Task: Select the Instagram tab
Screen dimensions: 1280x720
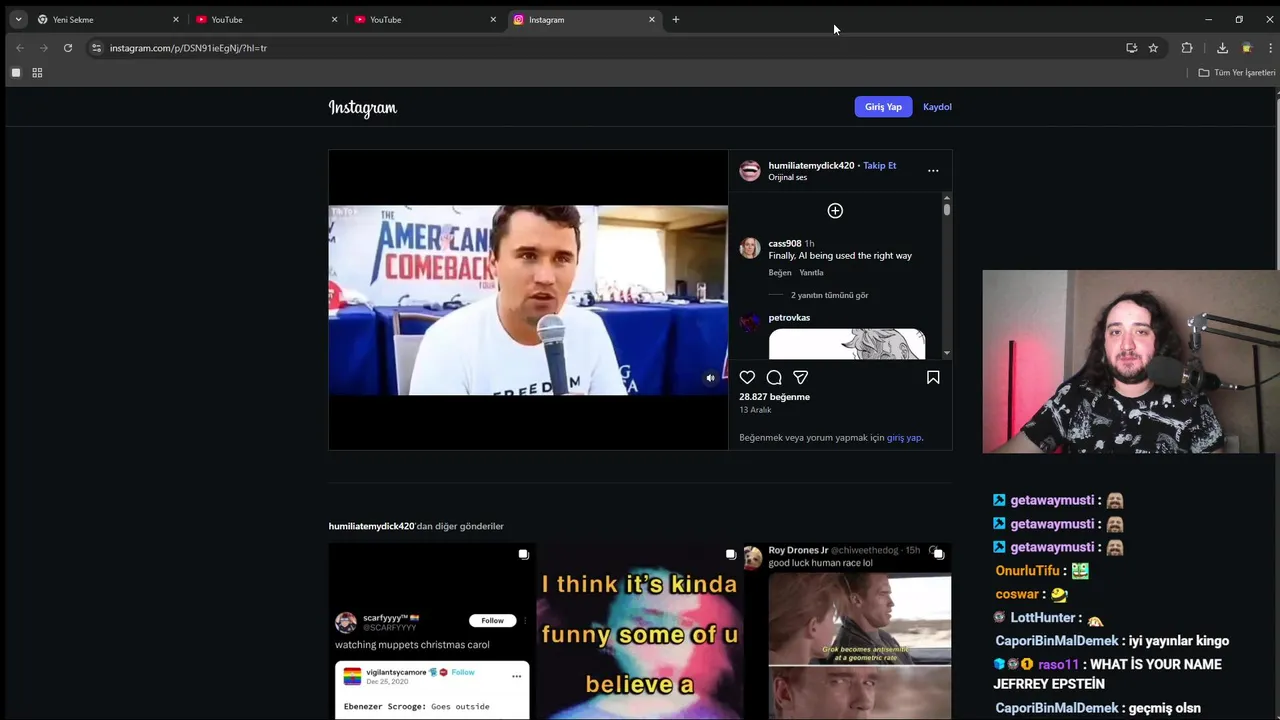Action: pos(584,19)
